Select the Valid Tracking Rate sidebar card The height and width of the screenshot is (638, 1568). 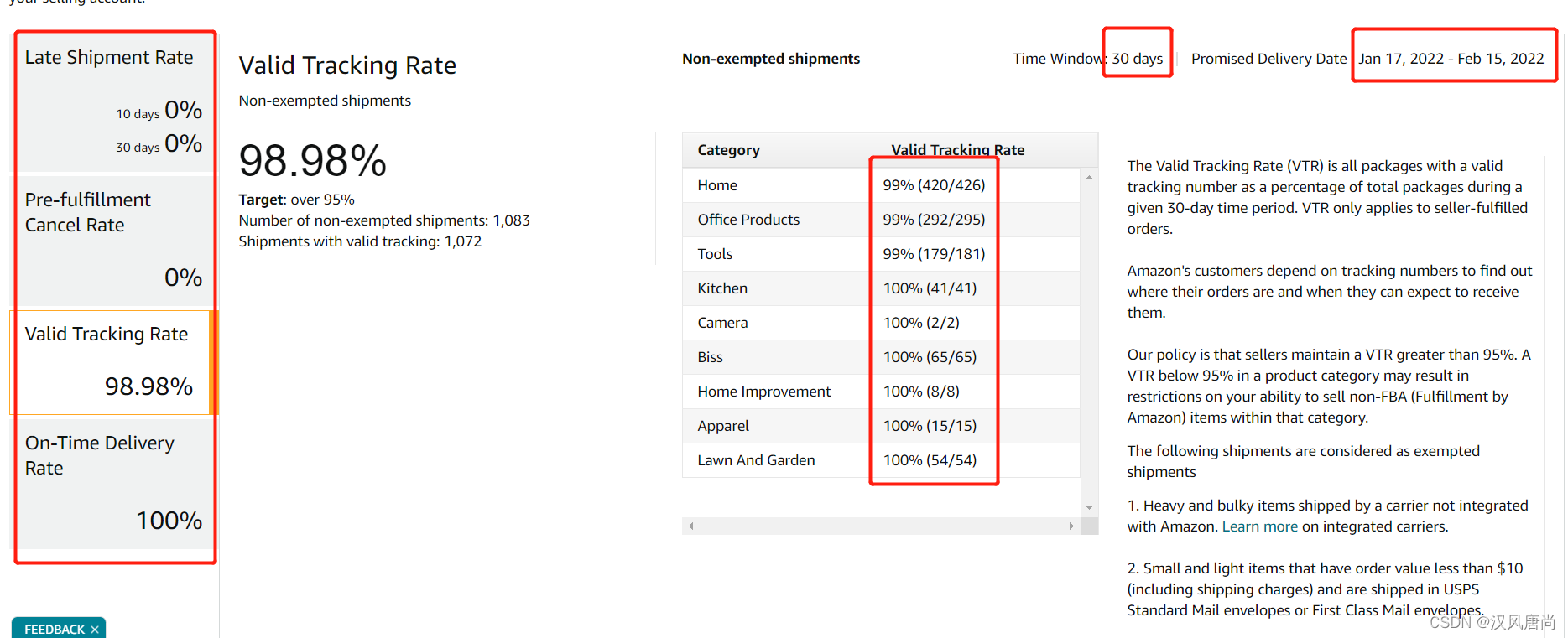coord(113,362)
